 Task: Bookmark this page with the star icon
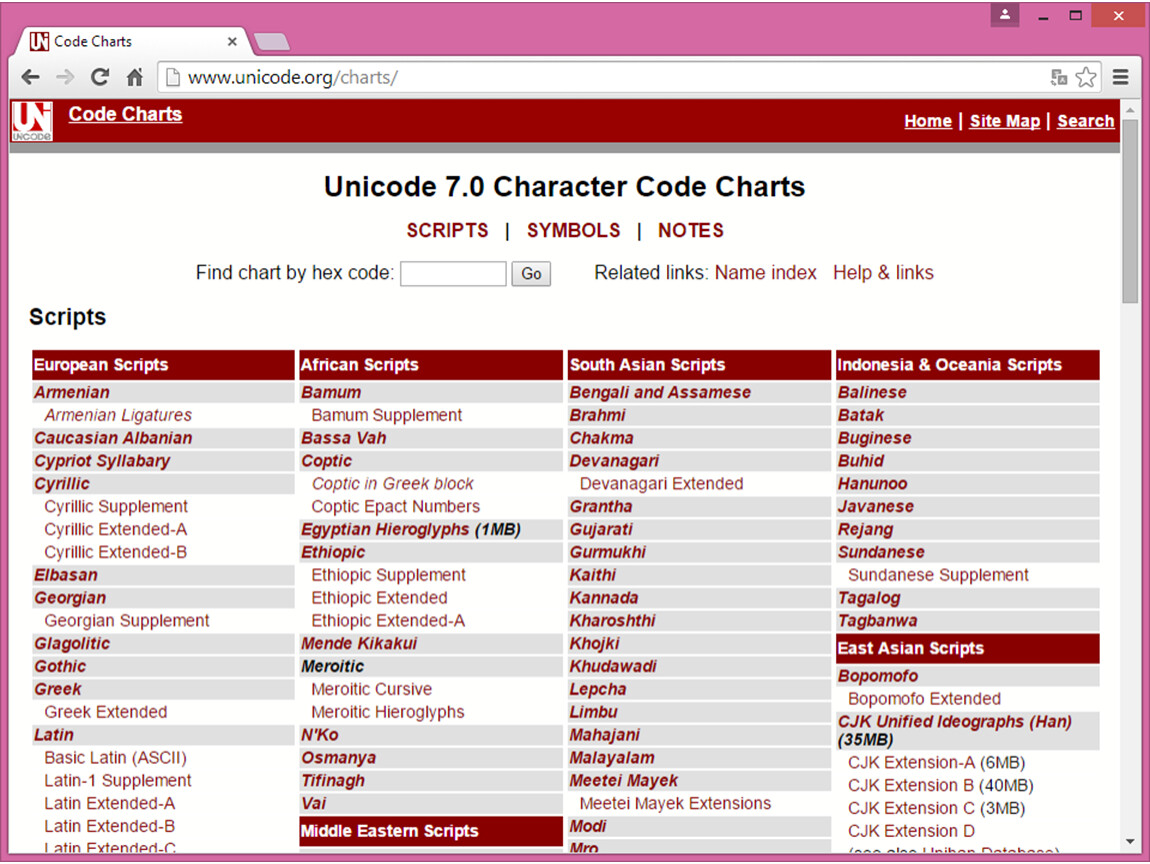click(1086, 77)
